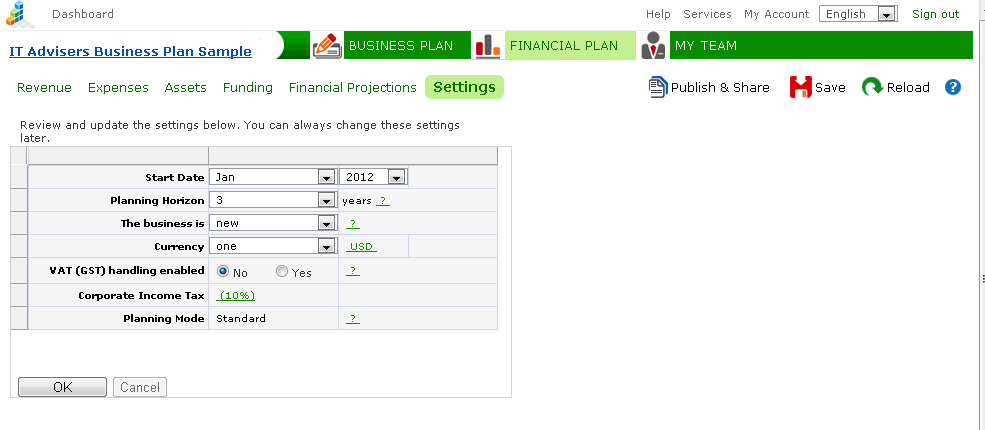Expand the Planning Horizon dropdown

tap(271, 201)
